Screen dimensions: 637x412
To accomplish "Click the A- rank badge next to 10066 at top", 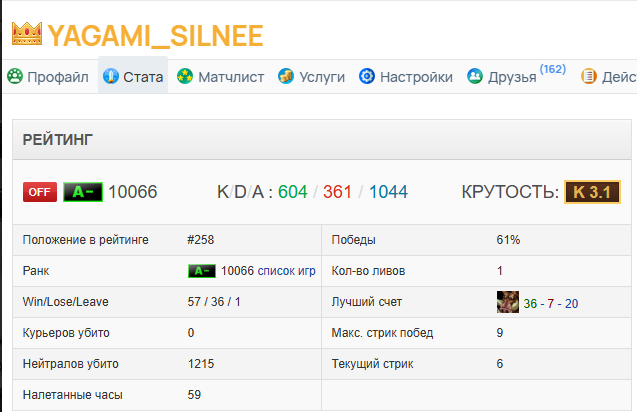I will (83, 192).
